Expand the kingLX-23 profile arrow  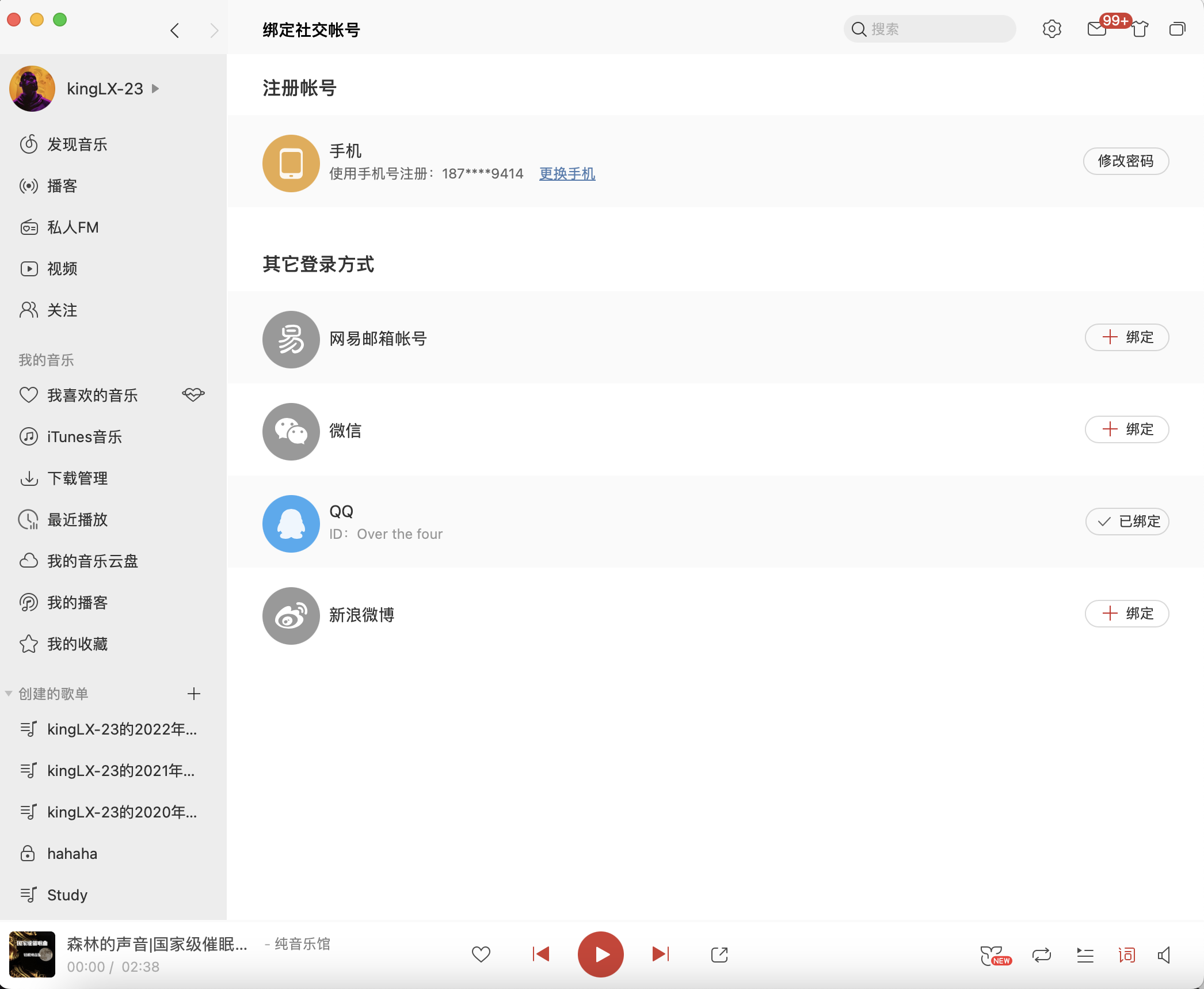click(155, 89)
